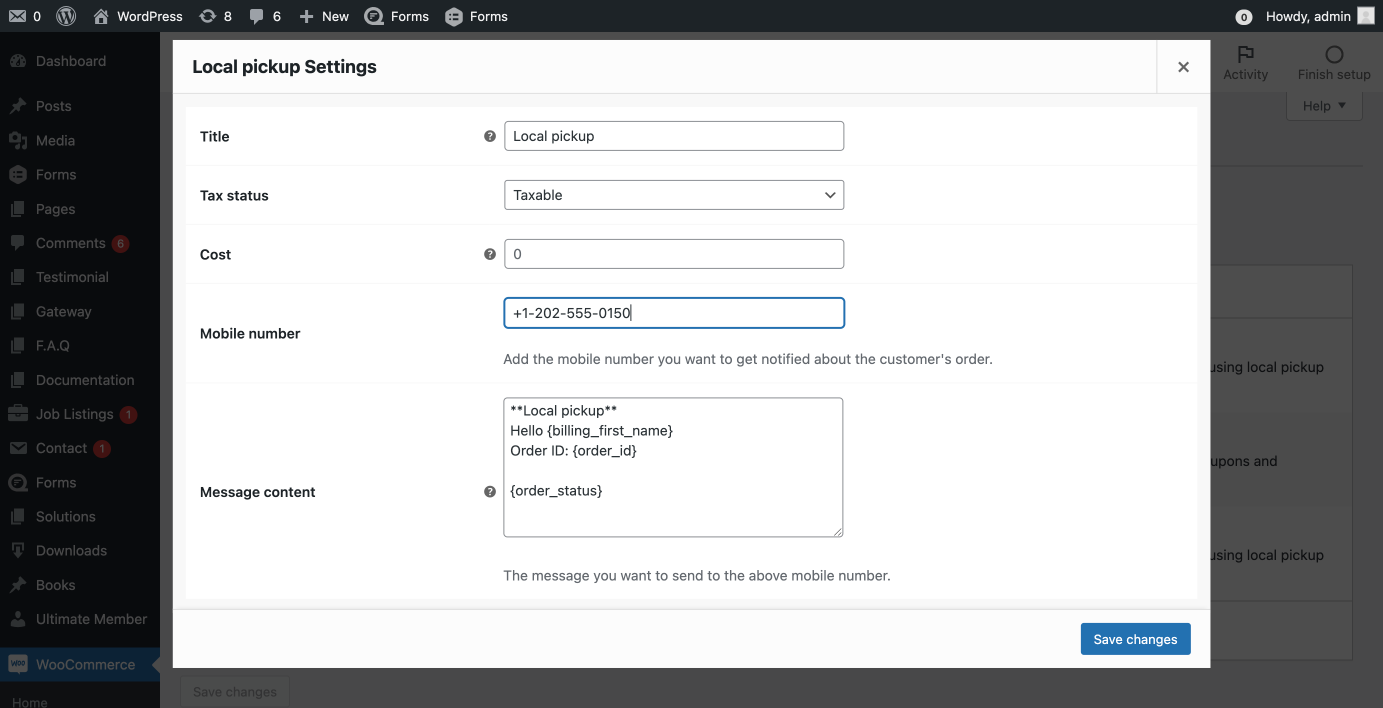Screen dimensions: 1383x708
Task: Open the WordPress site home link
Action: pos(137,16)
